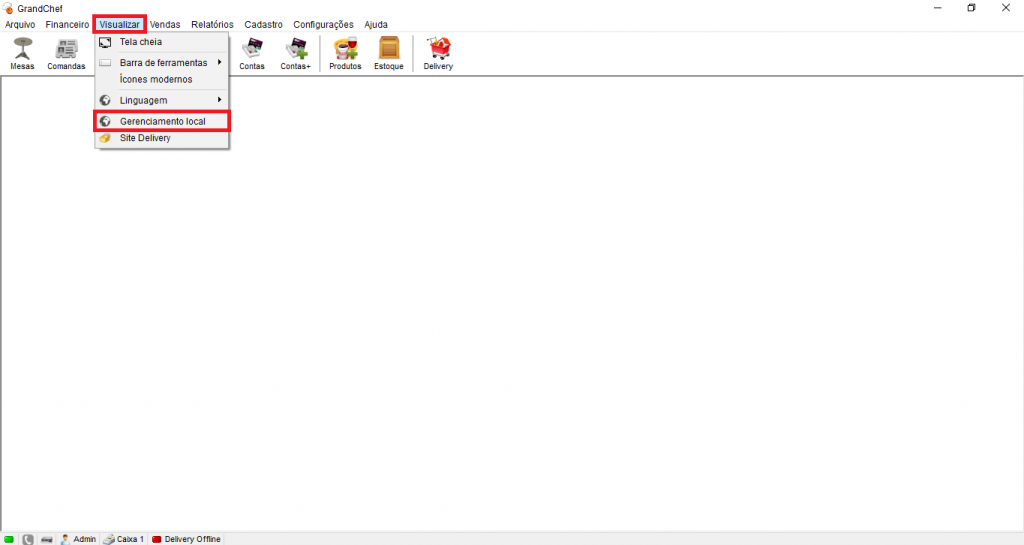Open the Configurações menu
This screenshot has width=1024, height=545.
[323, 24]
